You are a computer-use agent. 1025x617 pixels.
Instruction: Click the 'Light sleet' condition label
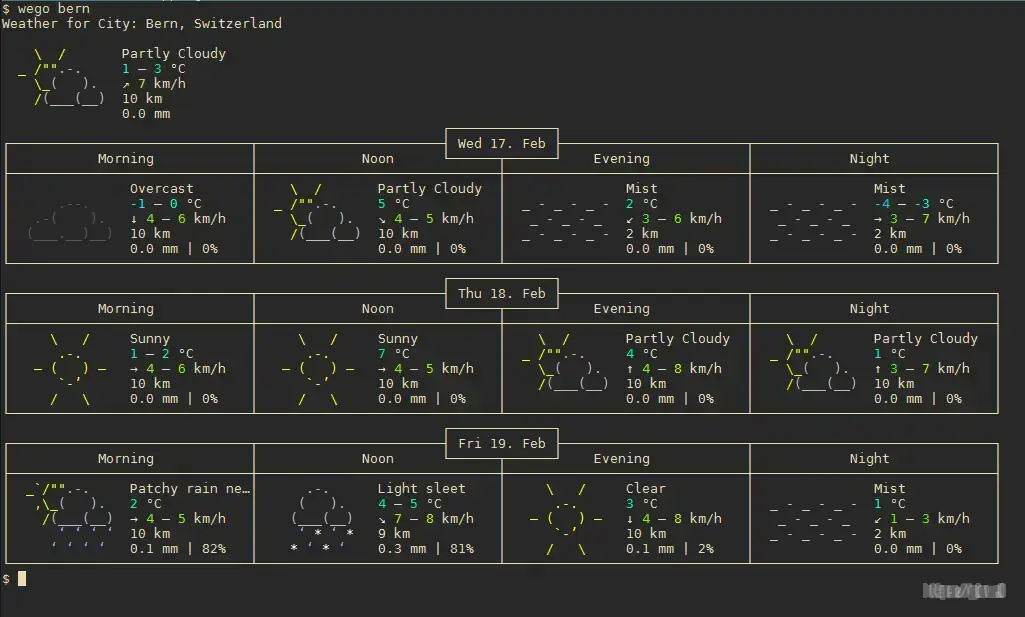(x=422, y=488)
